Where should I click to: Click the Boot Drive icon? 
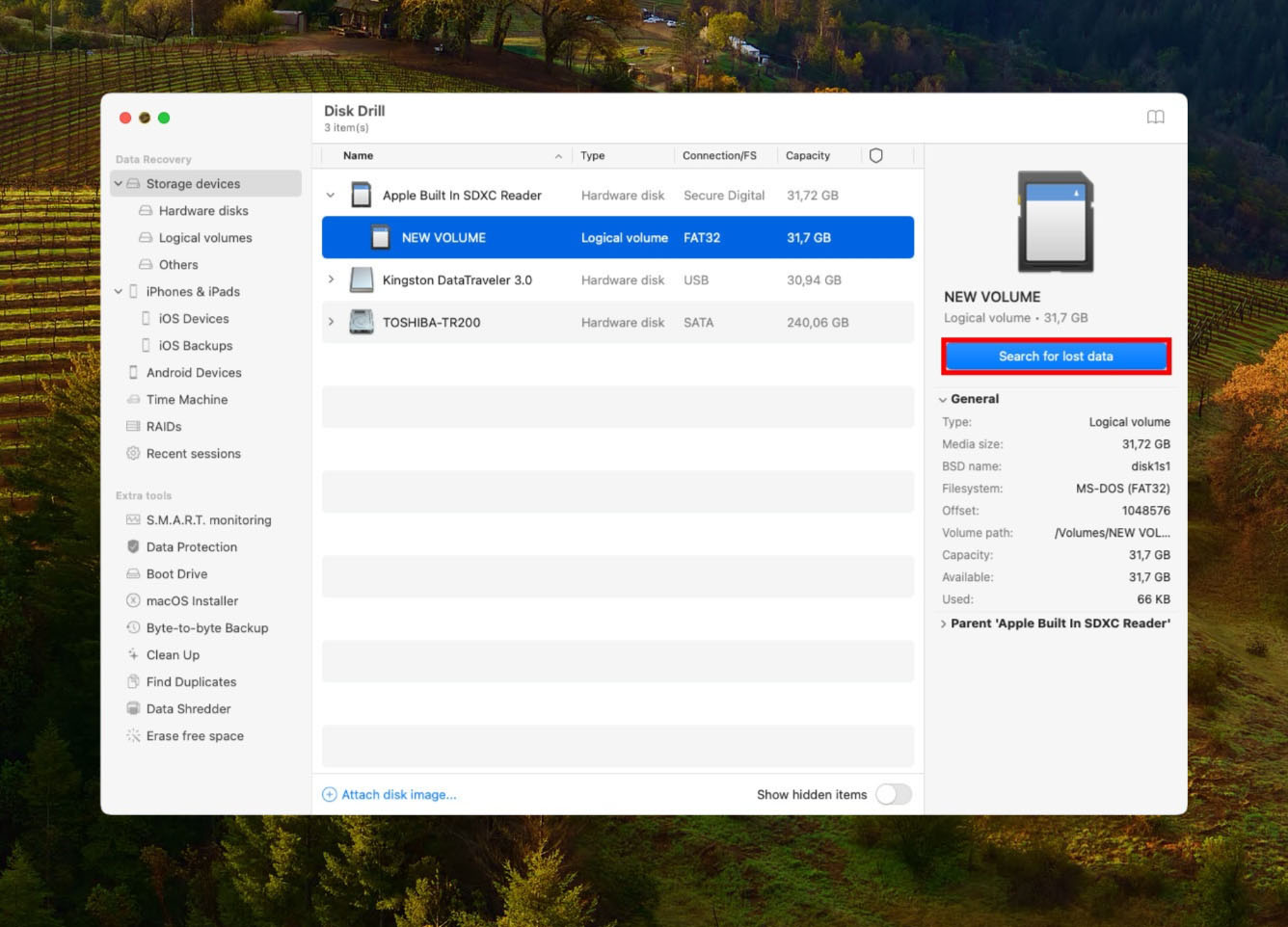133,574
